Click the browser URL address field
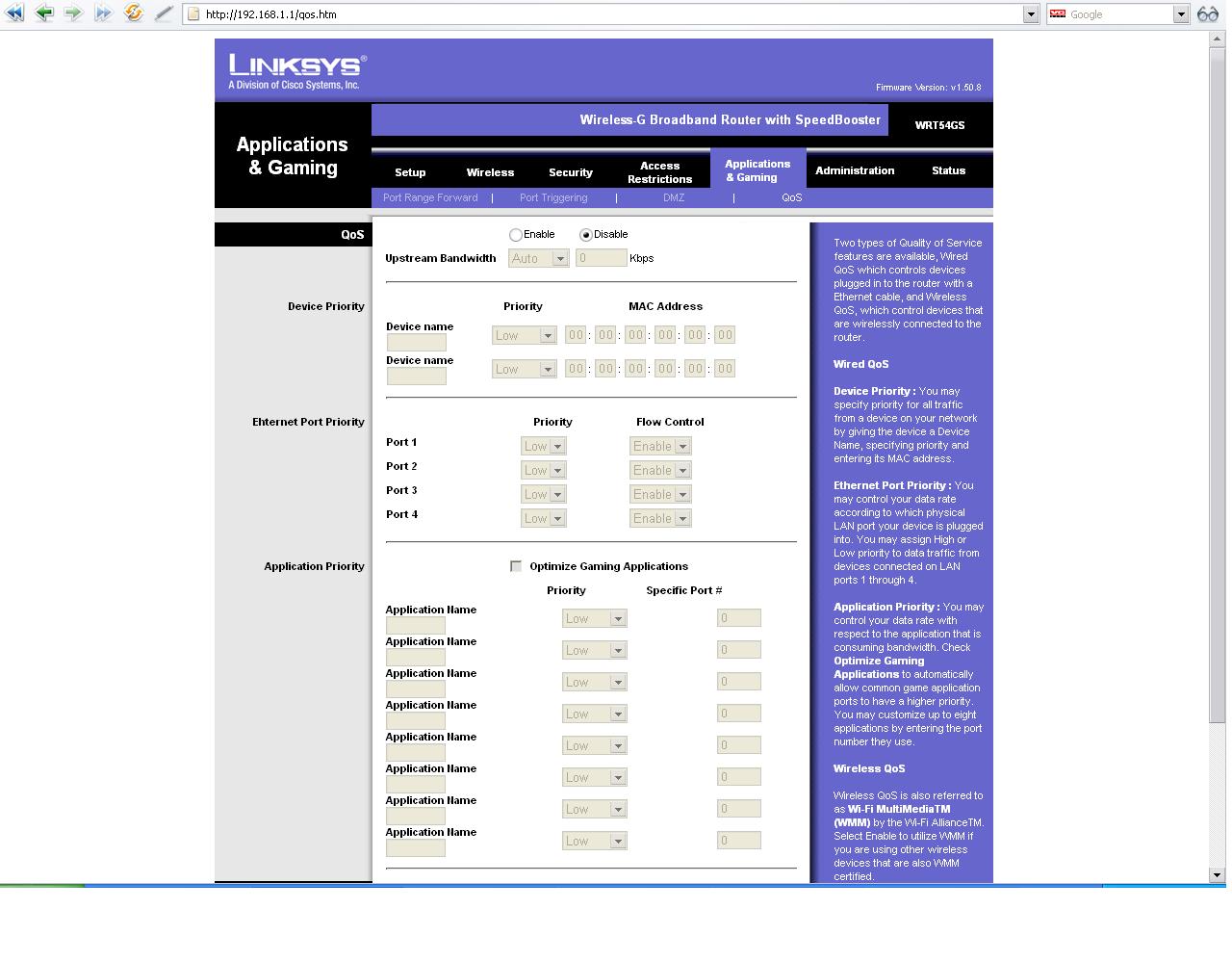The width and height of the screenshot is (1232, 961). click(611, 14)
